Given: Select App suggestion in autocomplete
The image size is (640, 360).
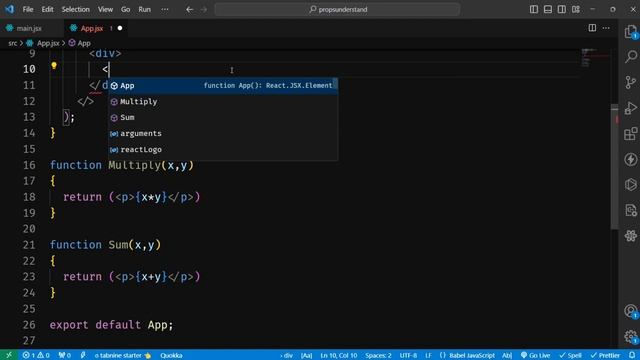Looking at the screenshot, I should [223, 86].
